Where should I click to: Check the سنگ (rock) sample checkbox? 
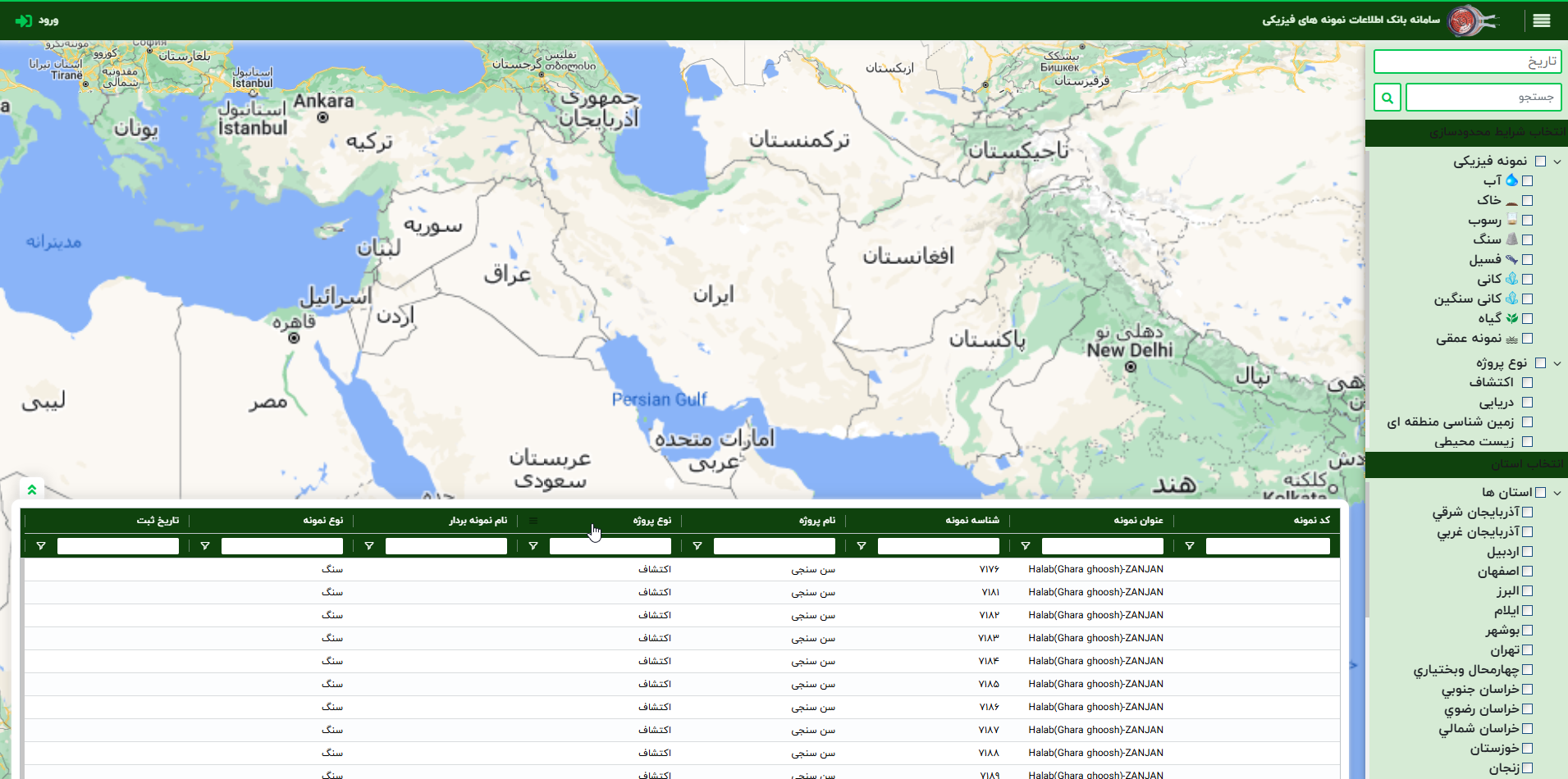tap(1527, 240)
